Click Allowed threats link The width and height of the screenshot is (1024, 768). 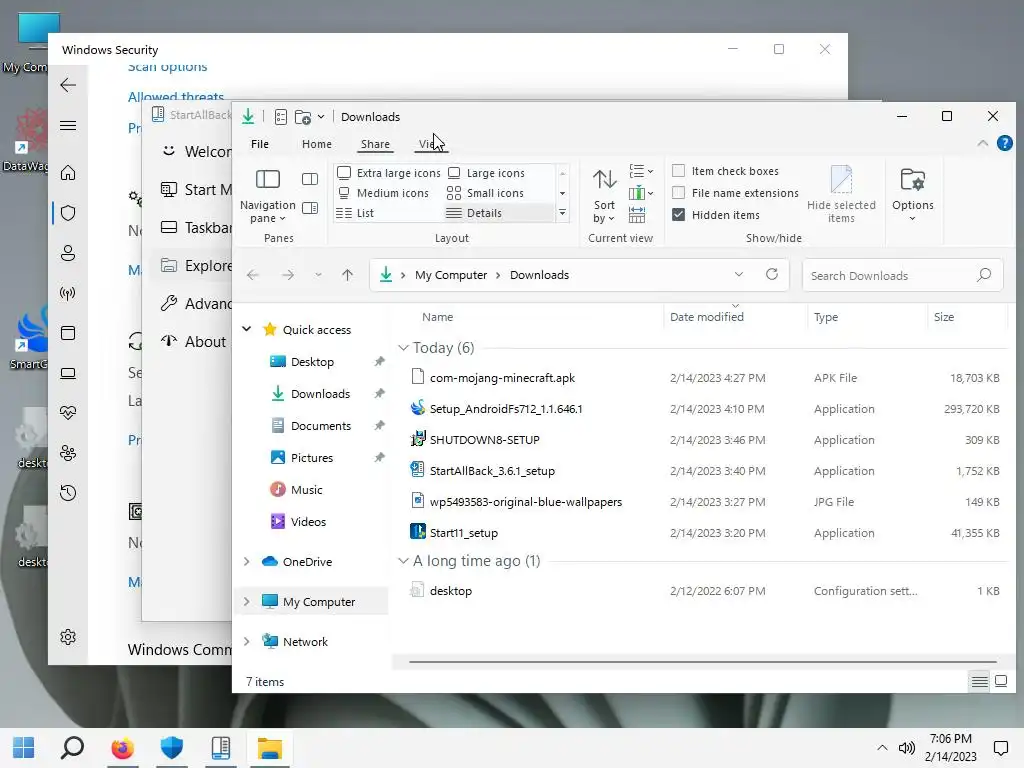pos(176,97)
